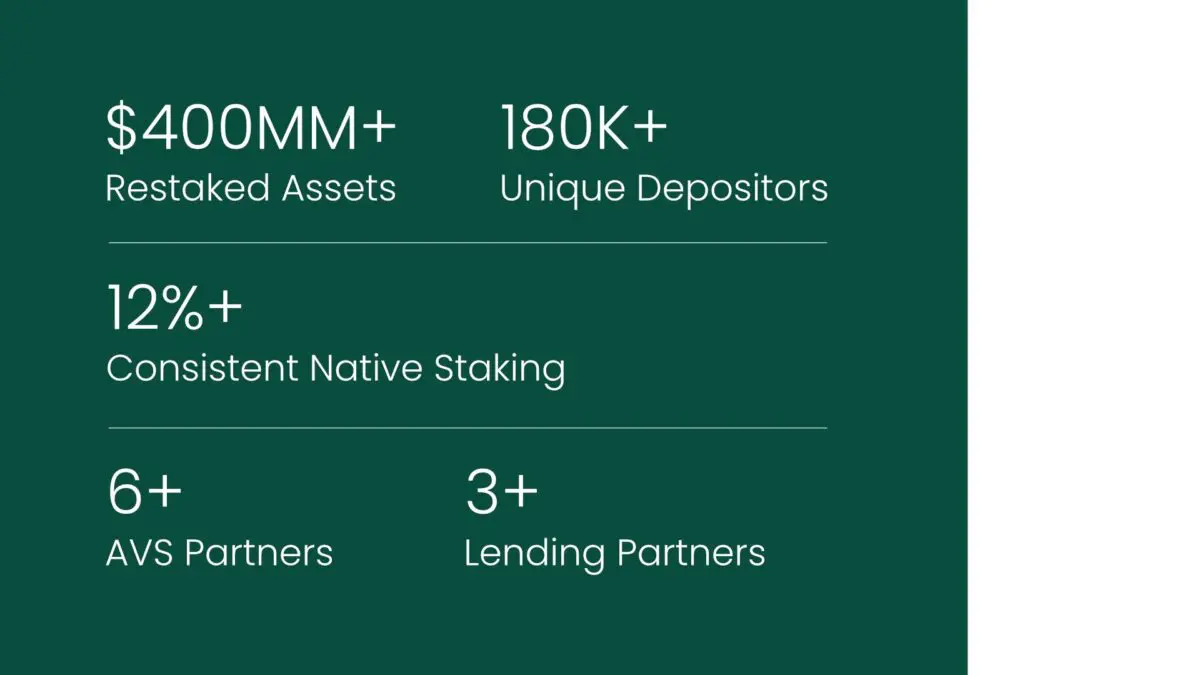Select the Lending Partners label

pyautogui.click(x=615, y=553)
